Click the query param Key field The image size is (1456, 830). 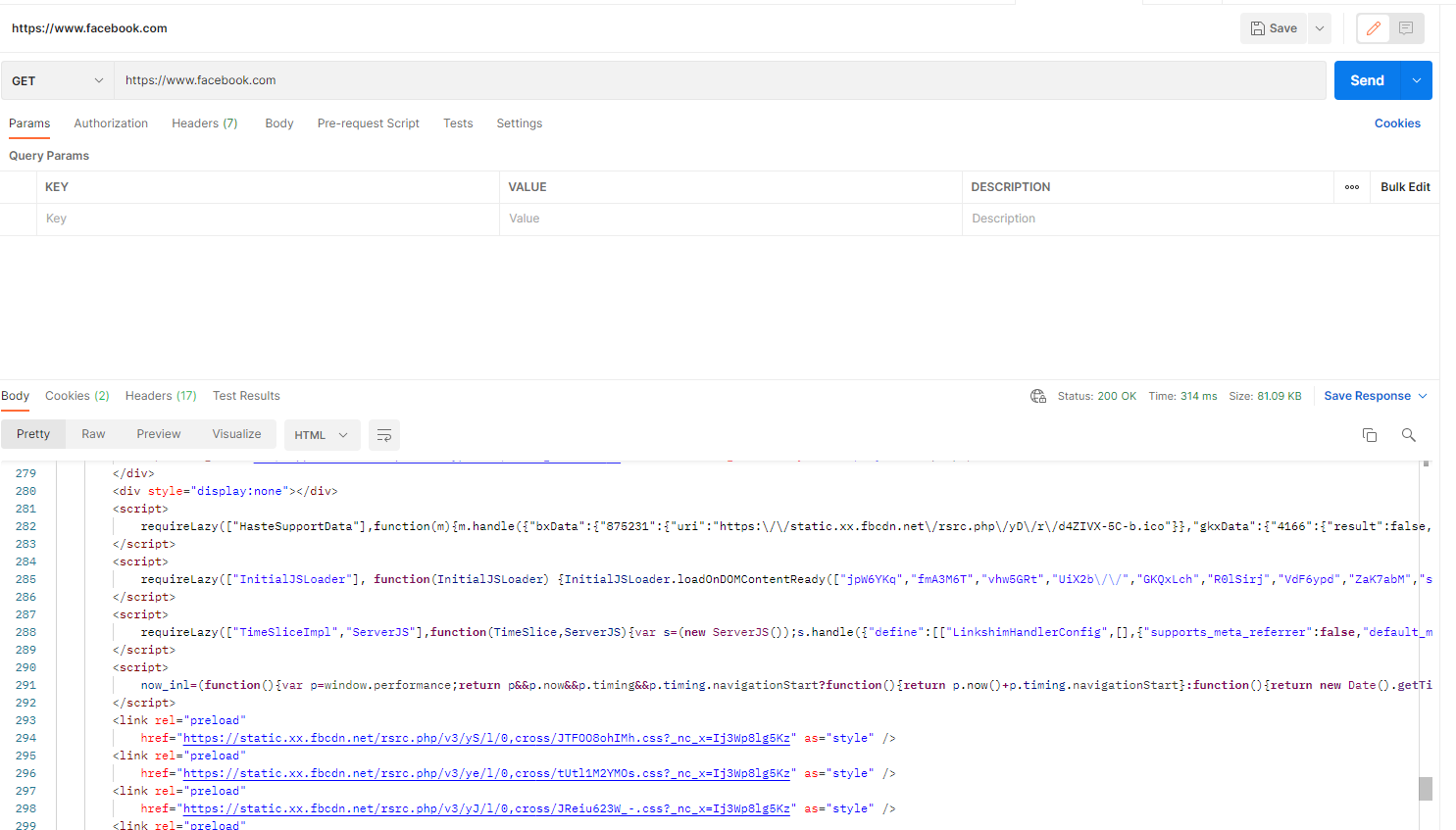coord(268,219)
